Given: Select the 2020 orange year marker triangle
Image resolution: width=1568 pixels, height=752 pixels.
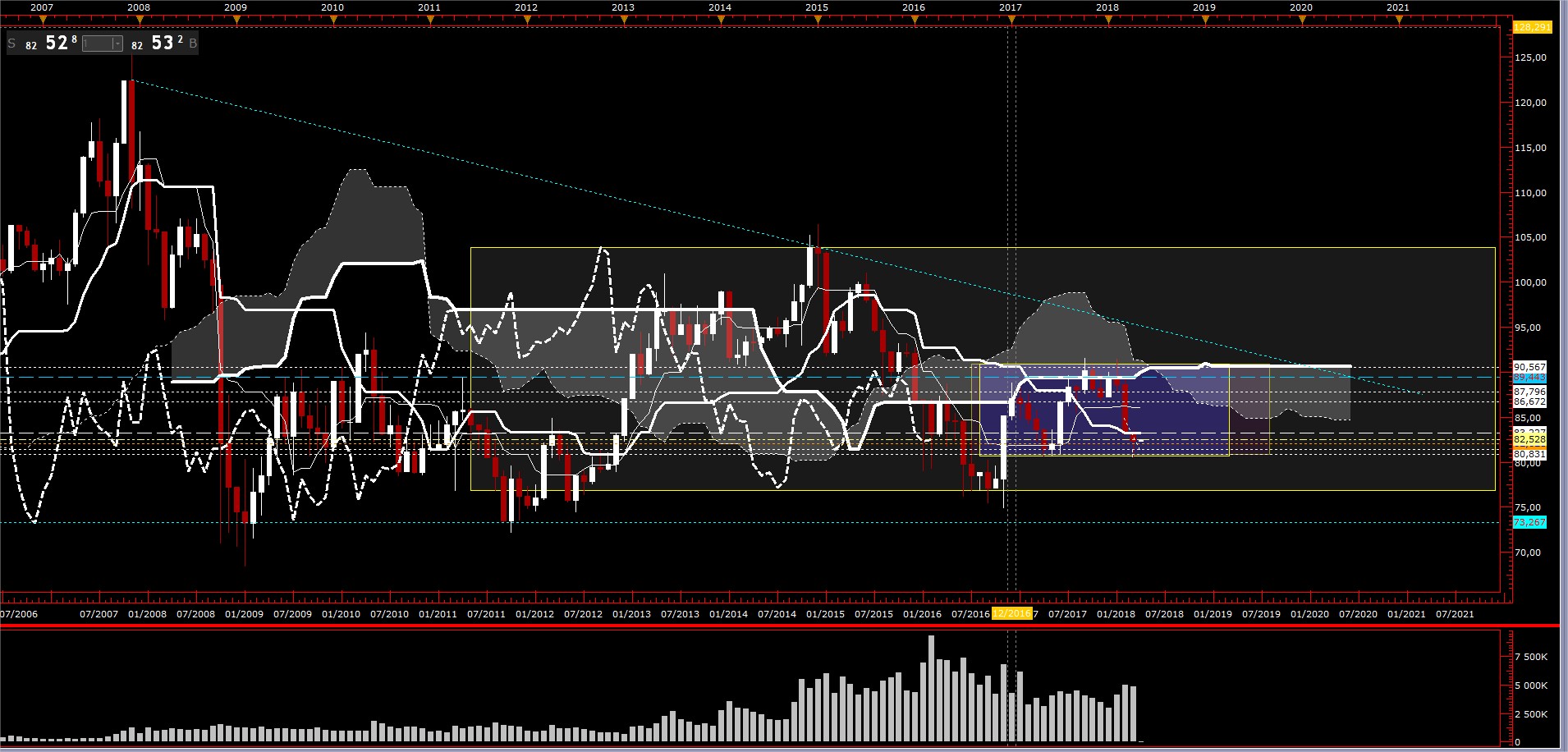Looking at the screenshot, I should click(1301, 19).
